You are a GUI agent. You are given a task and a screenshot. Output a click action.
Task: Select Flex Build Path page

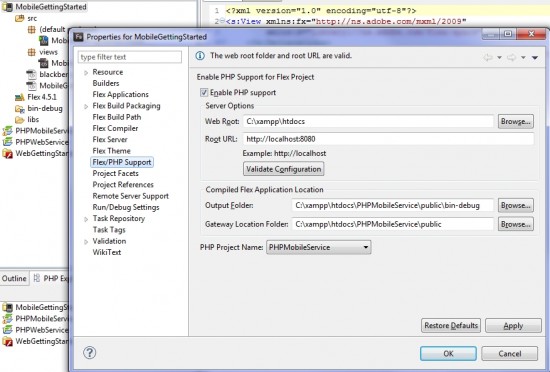pos(117,117)
